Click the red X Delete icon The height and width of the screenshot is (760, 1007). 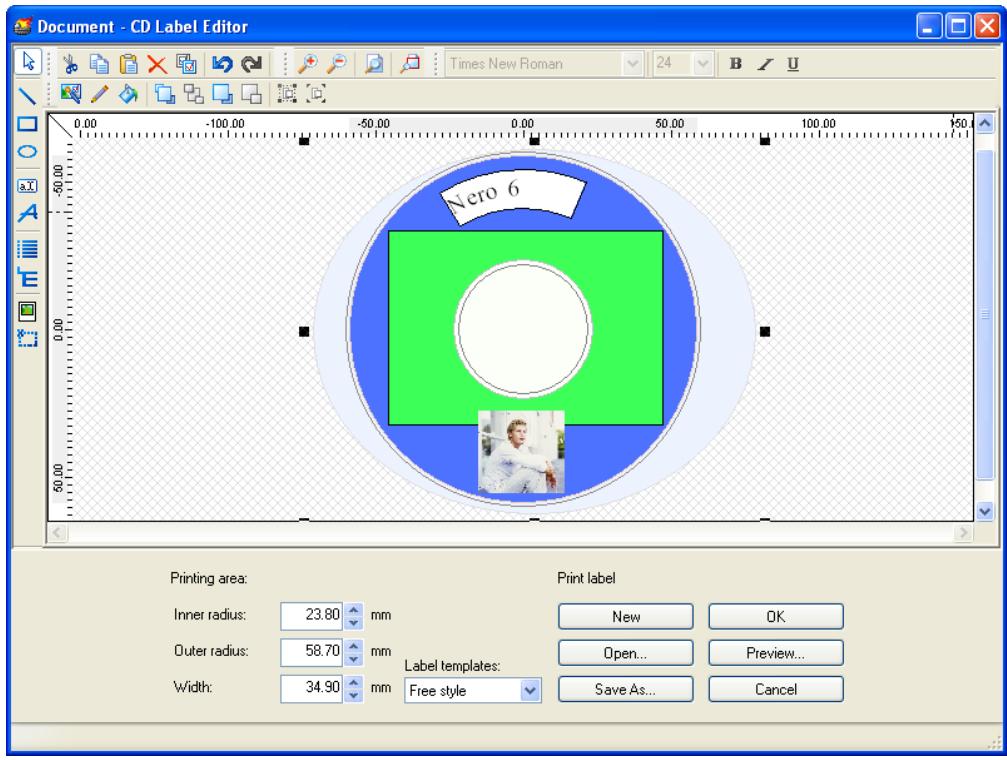click(x=157, y=64)
